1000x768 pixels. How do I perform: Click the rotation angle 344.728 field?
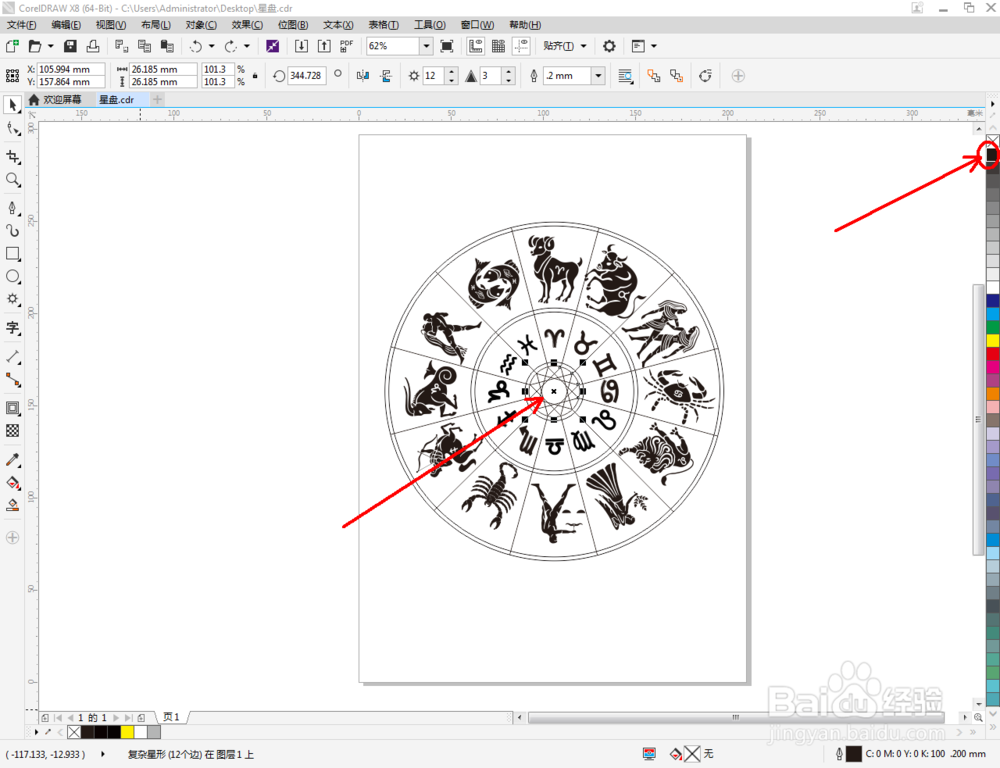[x=306, y=75]
